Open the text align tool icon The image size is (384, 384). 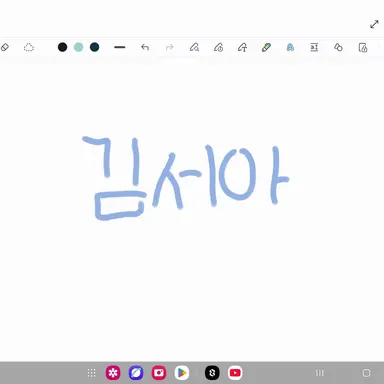click(314, 47)
